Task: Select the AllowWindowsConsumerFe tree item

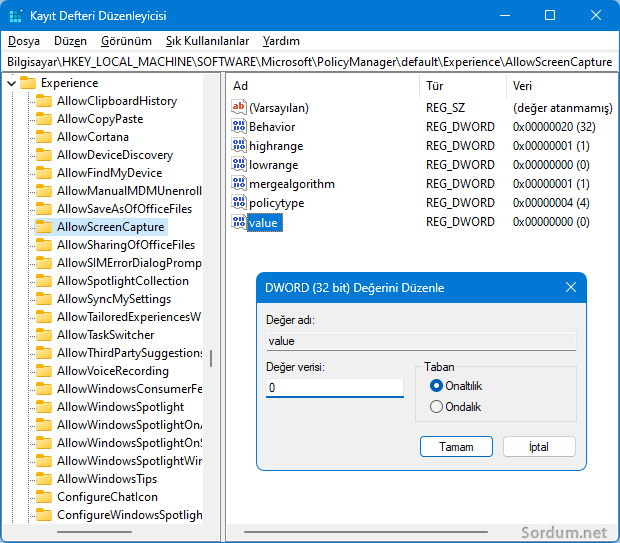Action: click(129, 389)
